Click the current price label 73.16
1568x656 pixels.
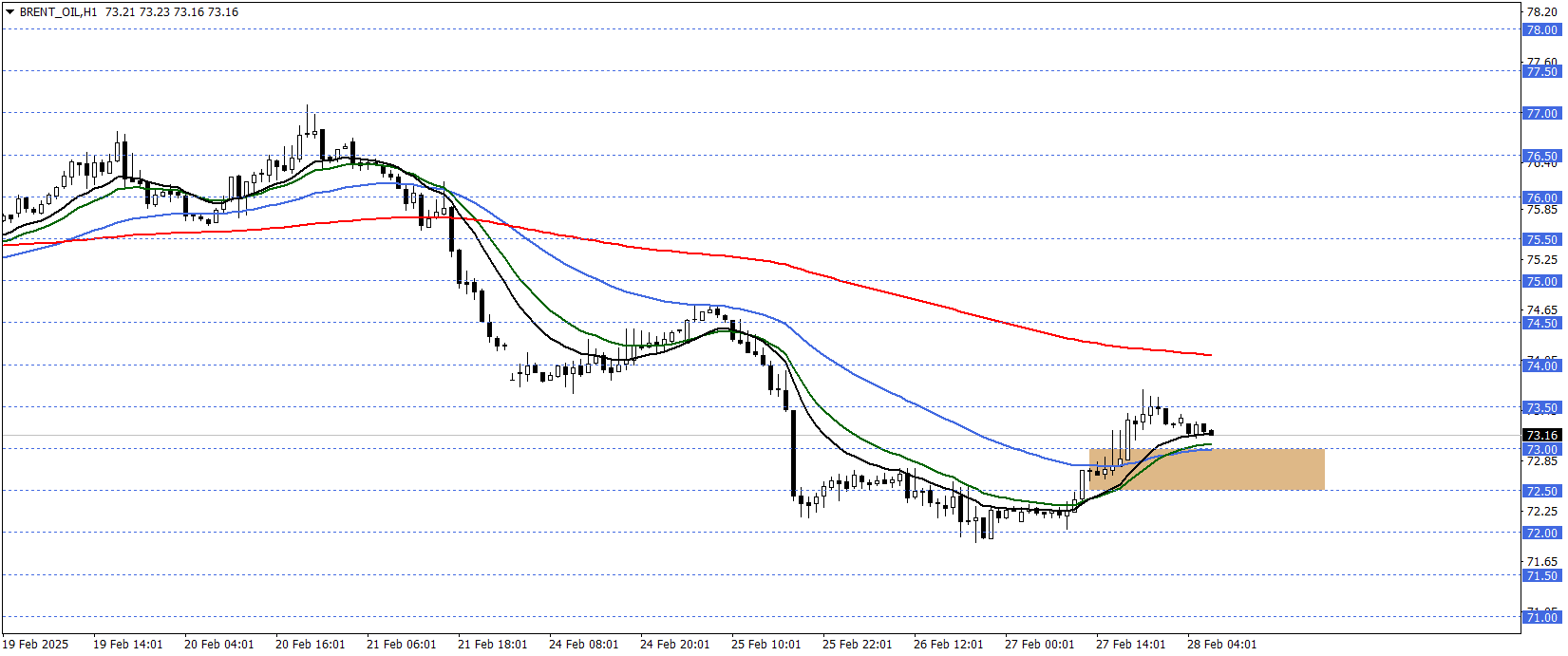pyautogui.click(x=1542, y=436)
